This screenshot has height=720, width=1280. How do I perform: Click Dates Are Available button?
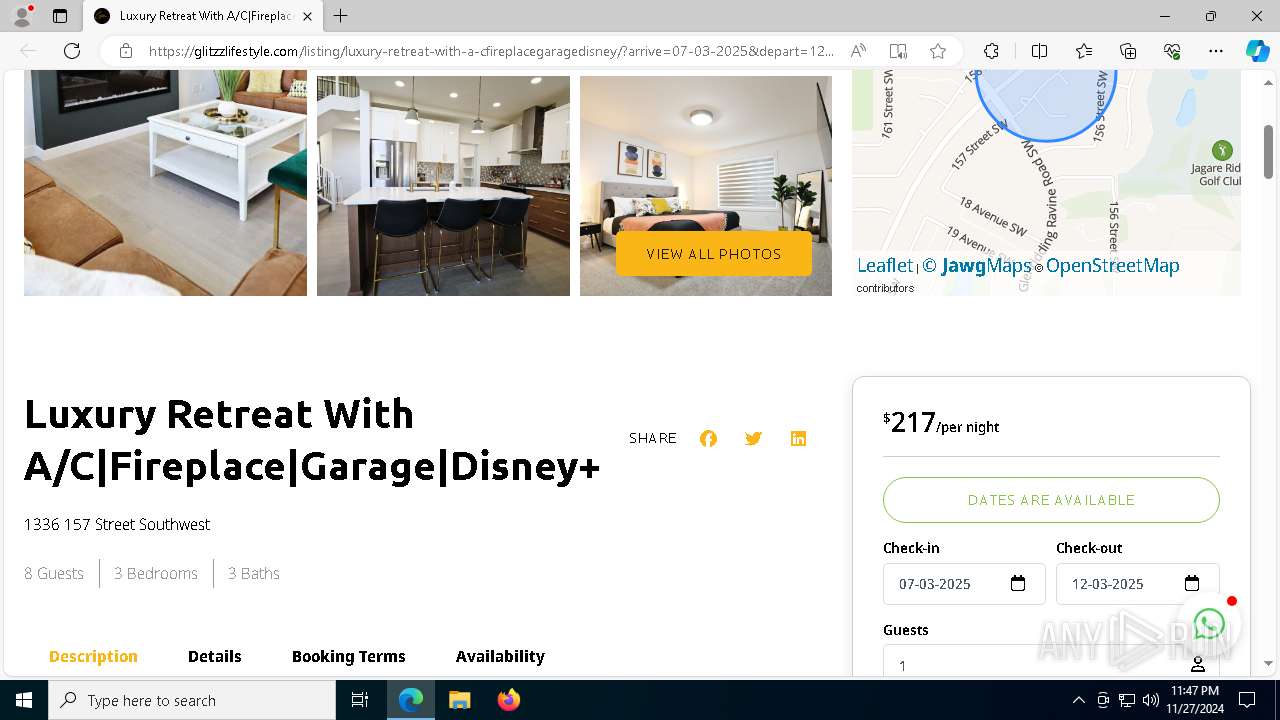pyautogui.click(x=1051, y=500)
